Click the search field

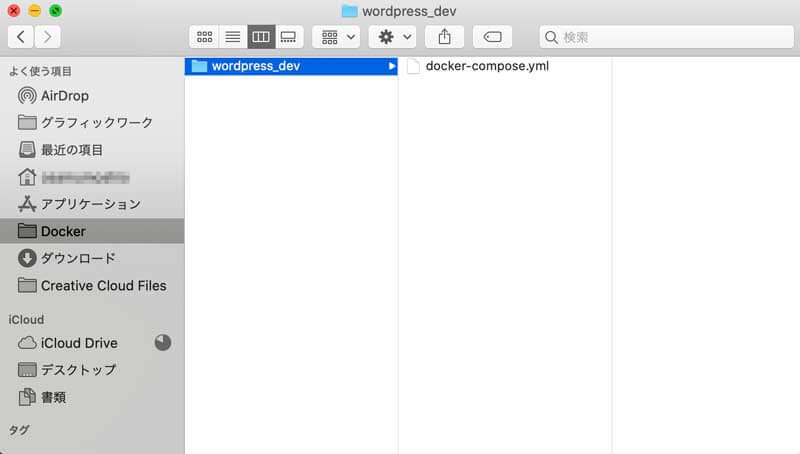click(660, 37)
